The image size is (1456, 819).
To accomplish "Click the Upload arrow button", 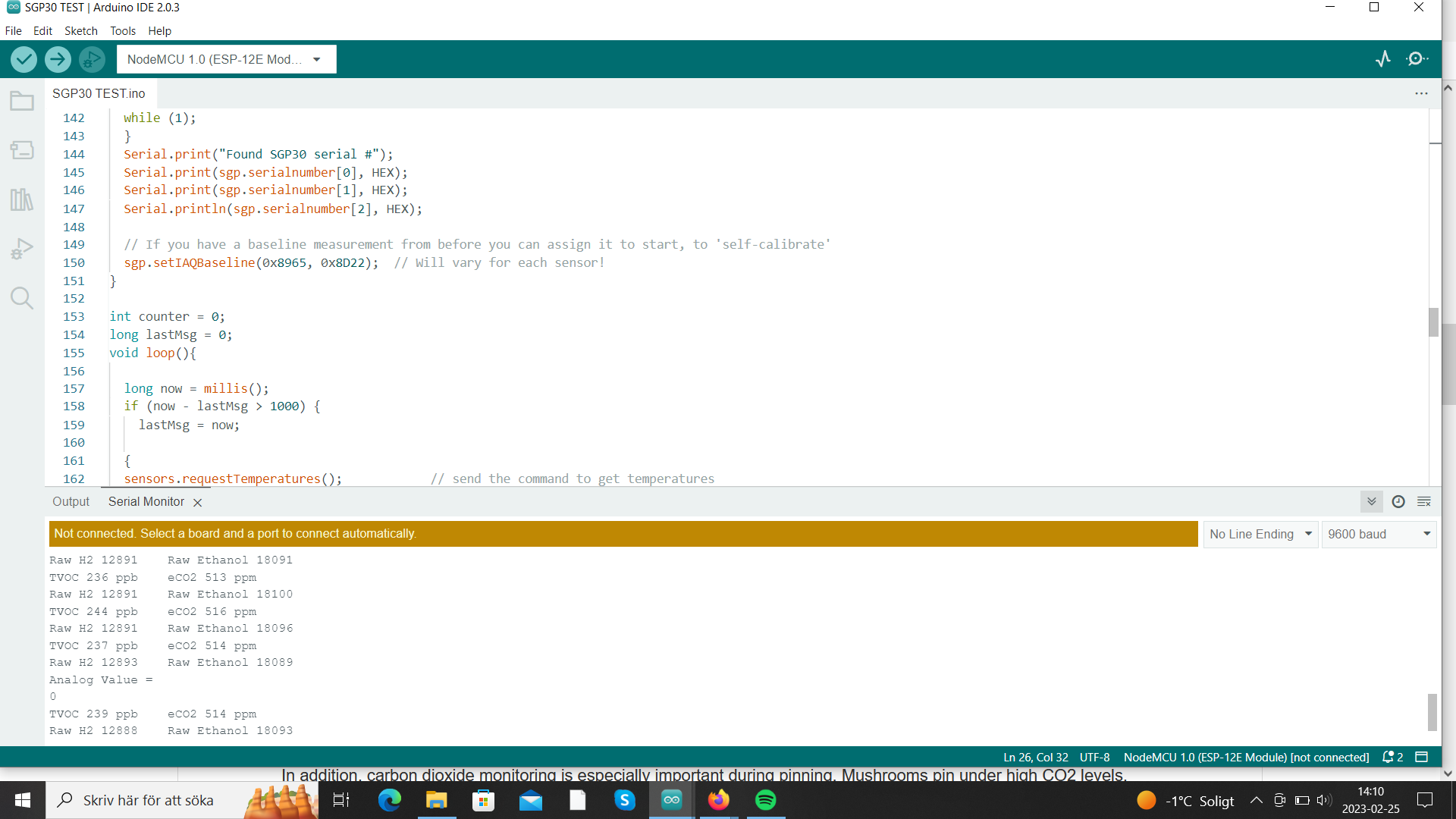I will (x=58, y=59).
